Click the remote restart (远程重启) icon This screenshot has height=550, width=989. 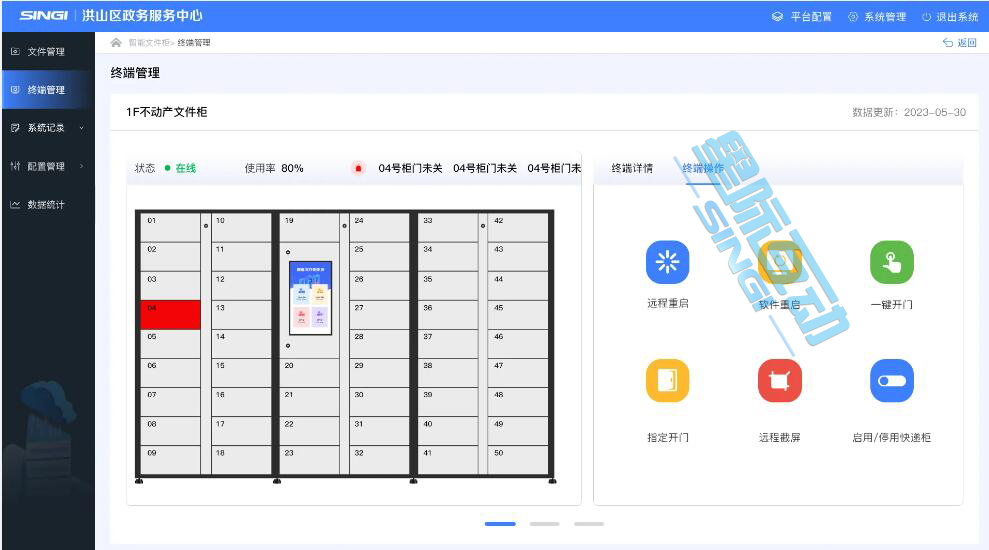tap(667, 262)
